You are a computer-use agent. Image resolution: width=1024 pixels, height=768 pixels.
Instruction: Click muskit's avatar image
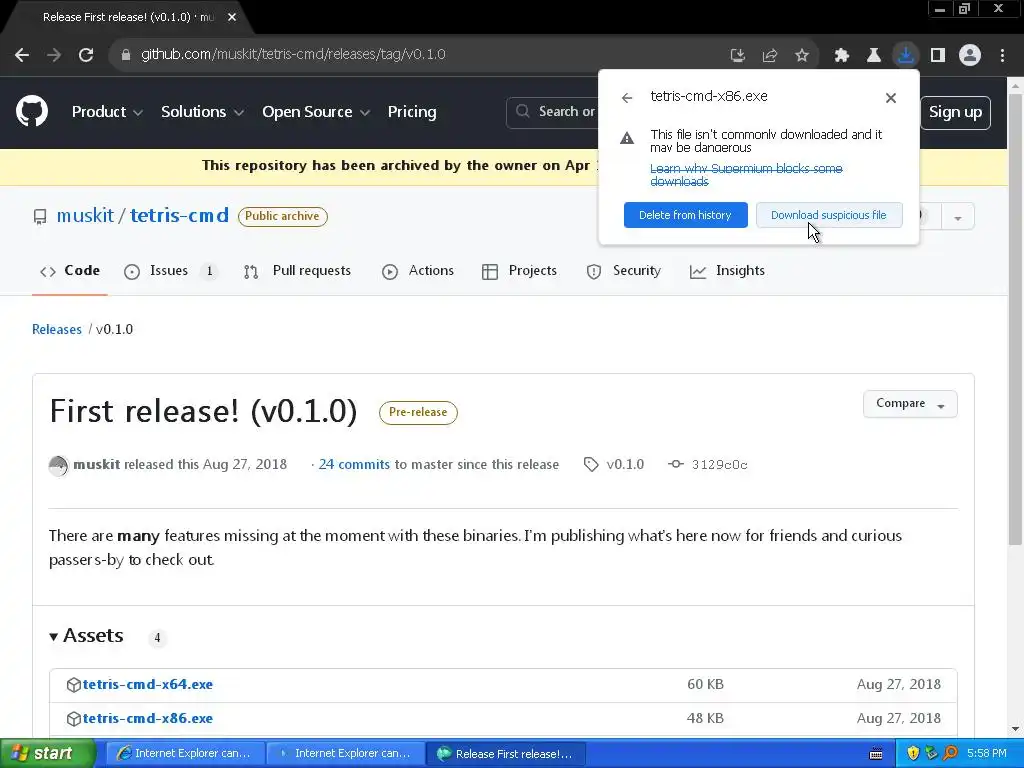click(58, 465)
